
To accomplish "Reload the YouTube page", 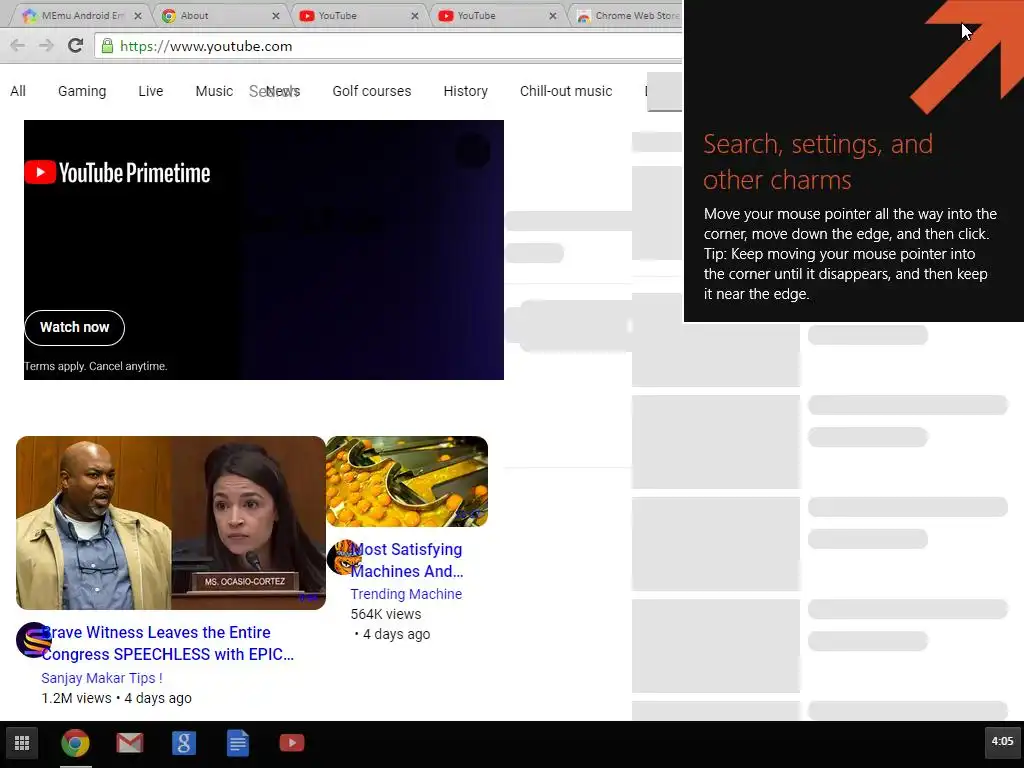I will 75,46.
